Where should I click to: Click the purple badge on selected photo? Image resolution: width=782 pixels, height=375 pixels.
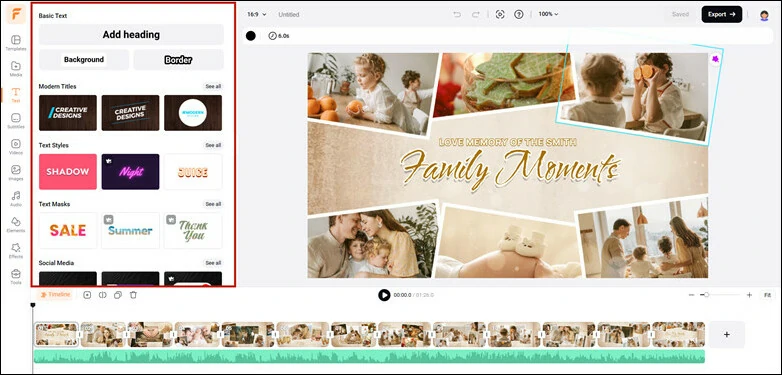716,59
